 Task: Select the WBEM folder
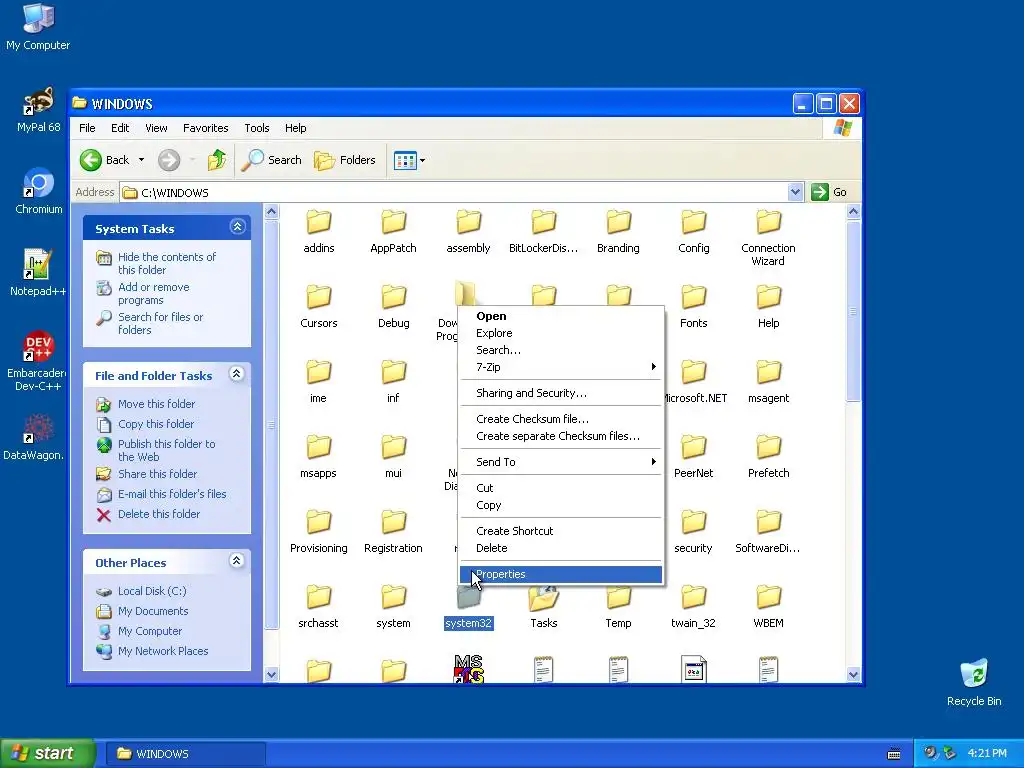(x=769, y=607)
